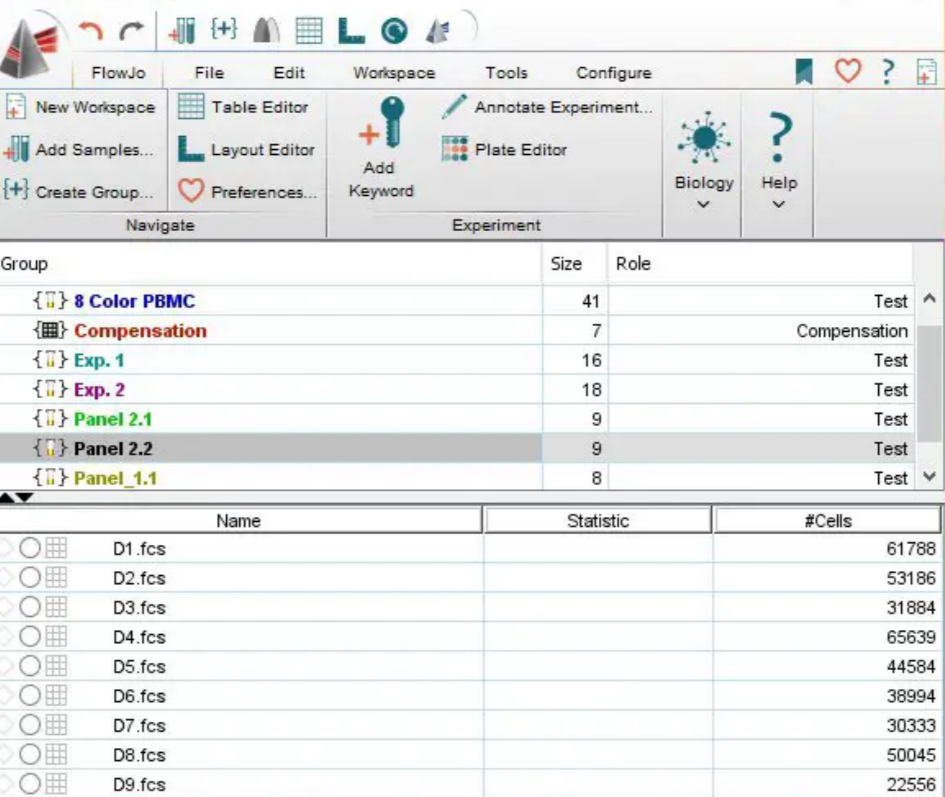The height and width of the screenshot is (797, 945).
Task: Sort samples by the Name column header
Action: tap(239, 521)
